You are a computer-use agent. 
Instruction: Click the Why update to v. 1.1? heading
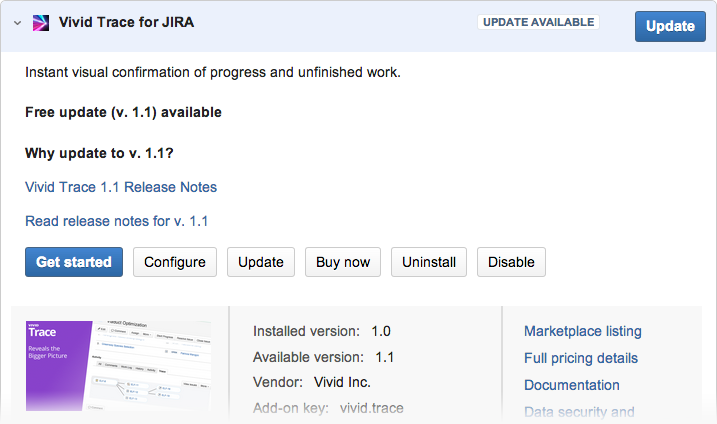click(99, 153)
